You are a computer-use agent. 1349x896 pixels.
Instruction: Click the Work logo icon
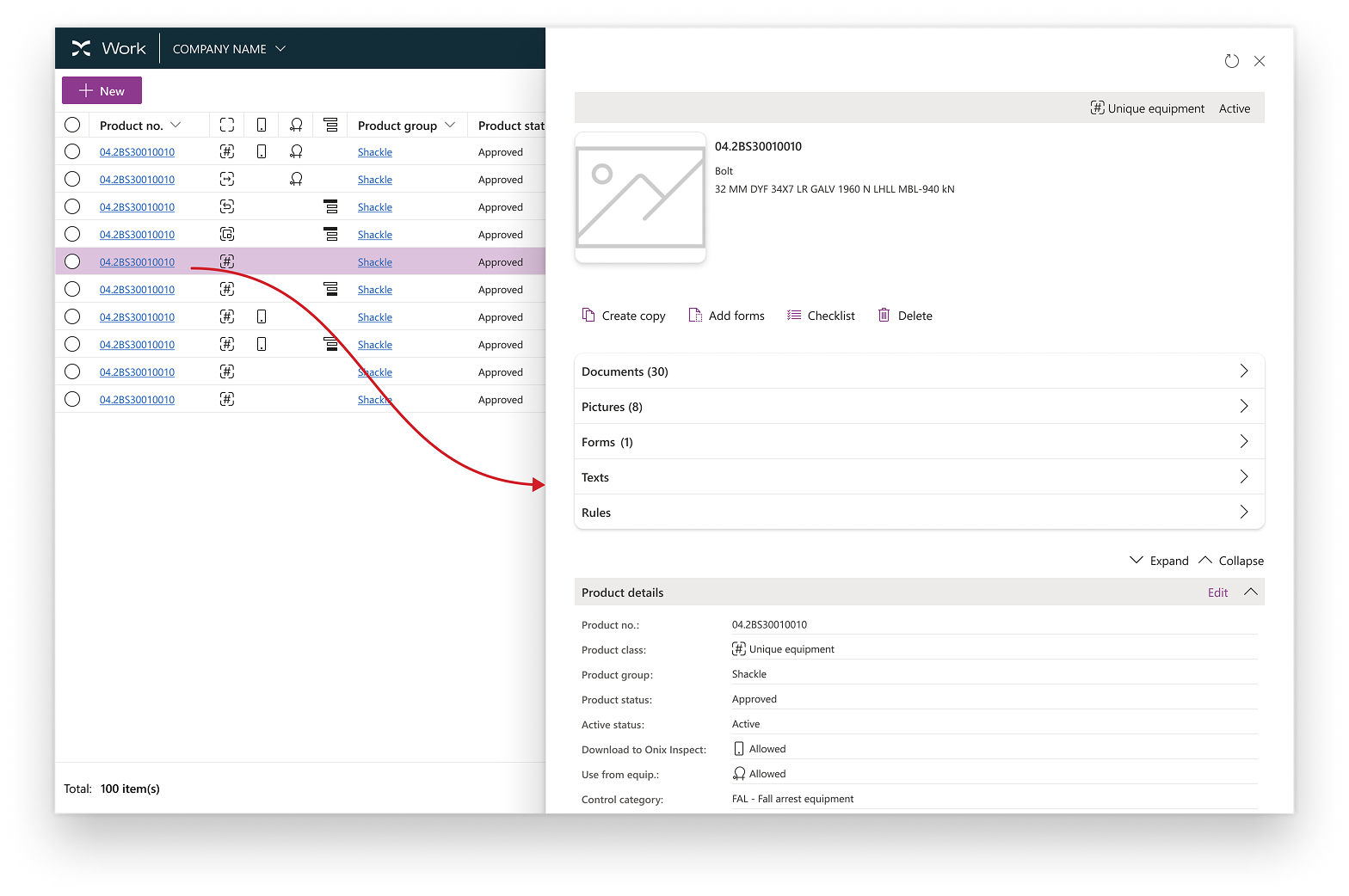click(82, 49)
